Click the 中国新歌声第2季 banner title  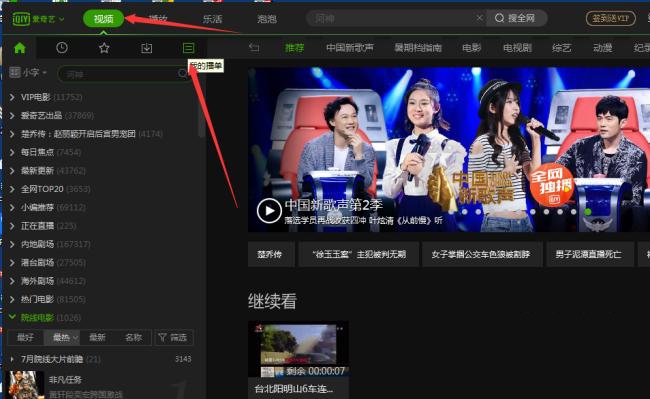(x=334, y=205)
